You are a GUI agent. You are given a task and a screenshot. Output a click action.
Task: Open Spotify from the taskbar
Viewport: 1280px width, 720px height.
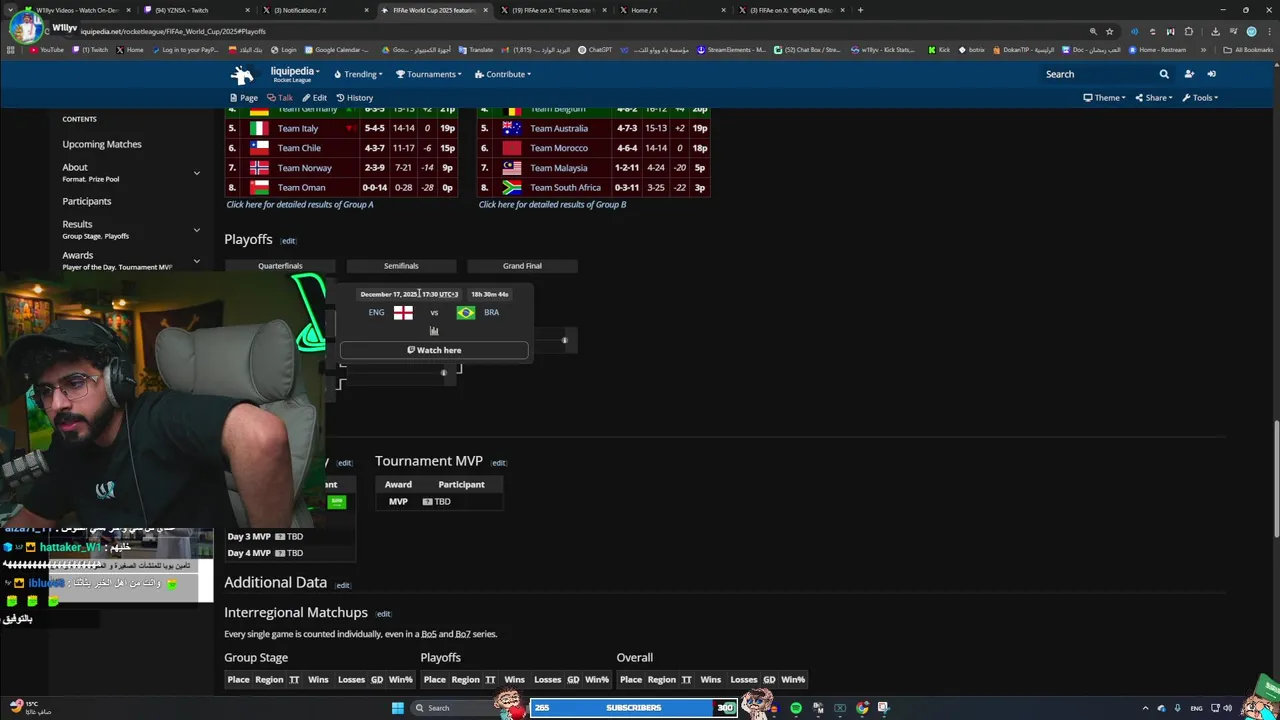796,708
